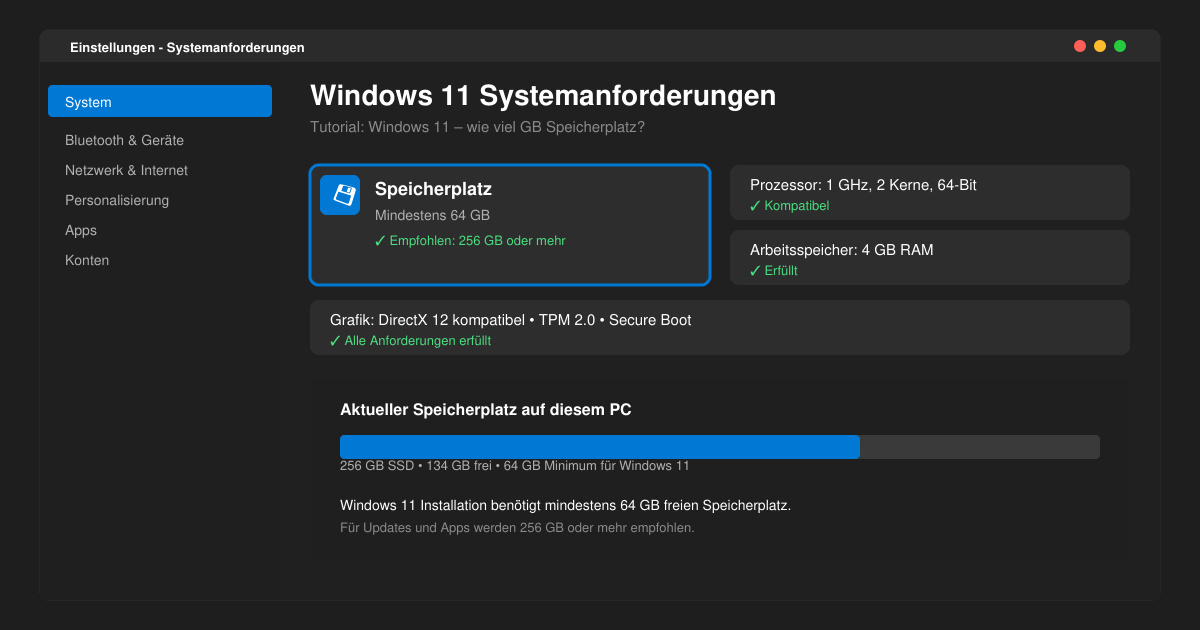The image size is (1200, 630).
Task: Click the window title 'Einstellungen - Systemanforderungen'
Action: (187, 47)
